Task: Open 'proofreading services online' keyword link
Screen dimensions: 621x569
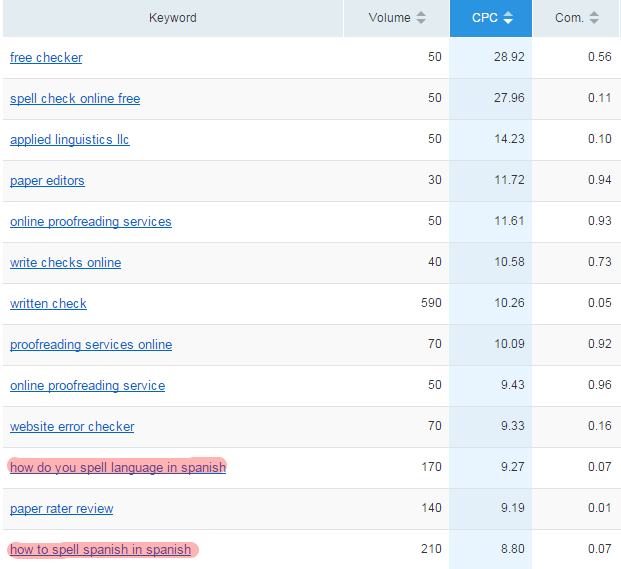Action: click(x=91, y=345)
